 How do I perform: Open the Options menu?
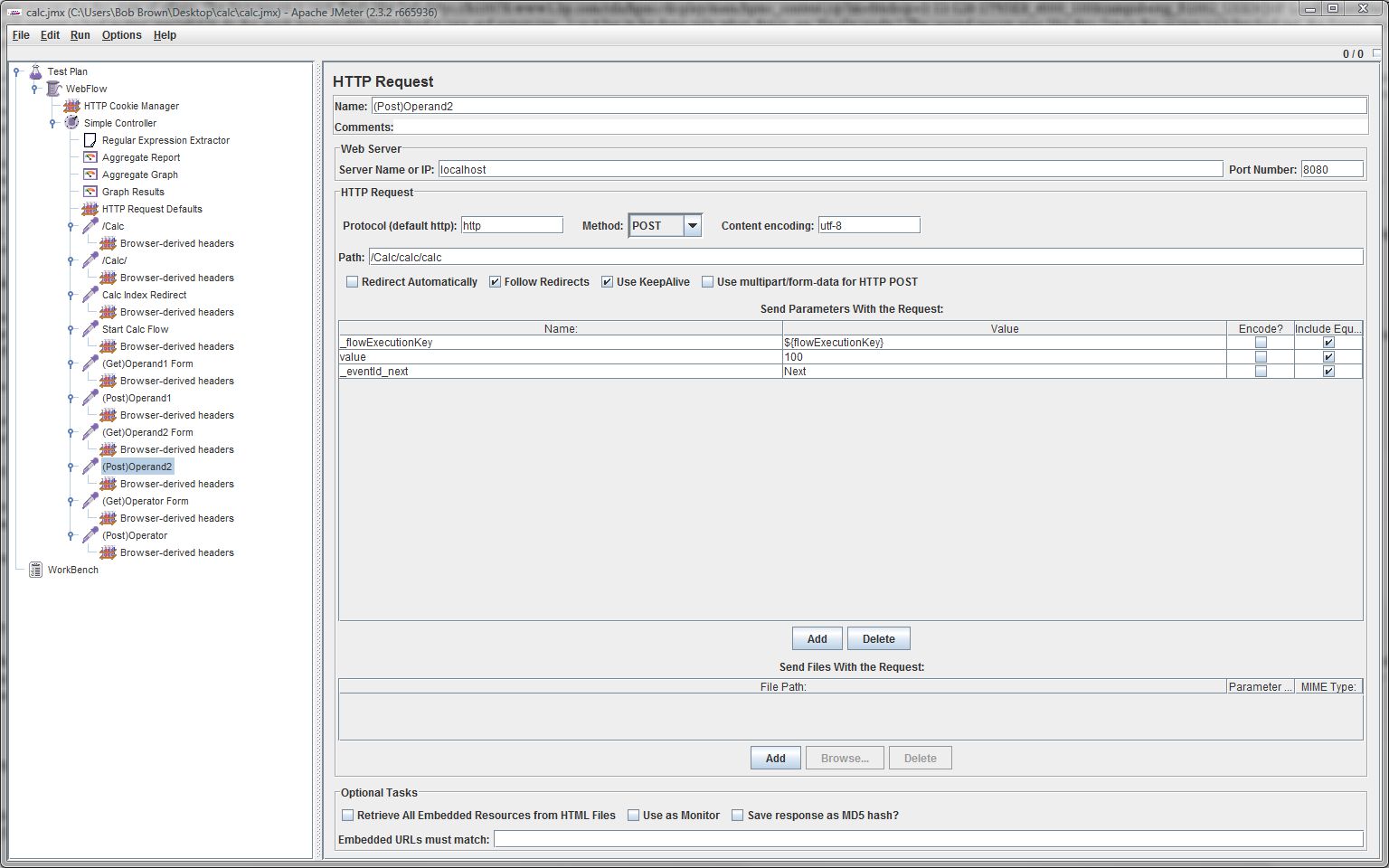[x=122, y=35]
